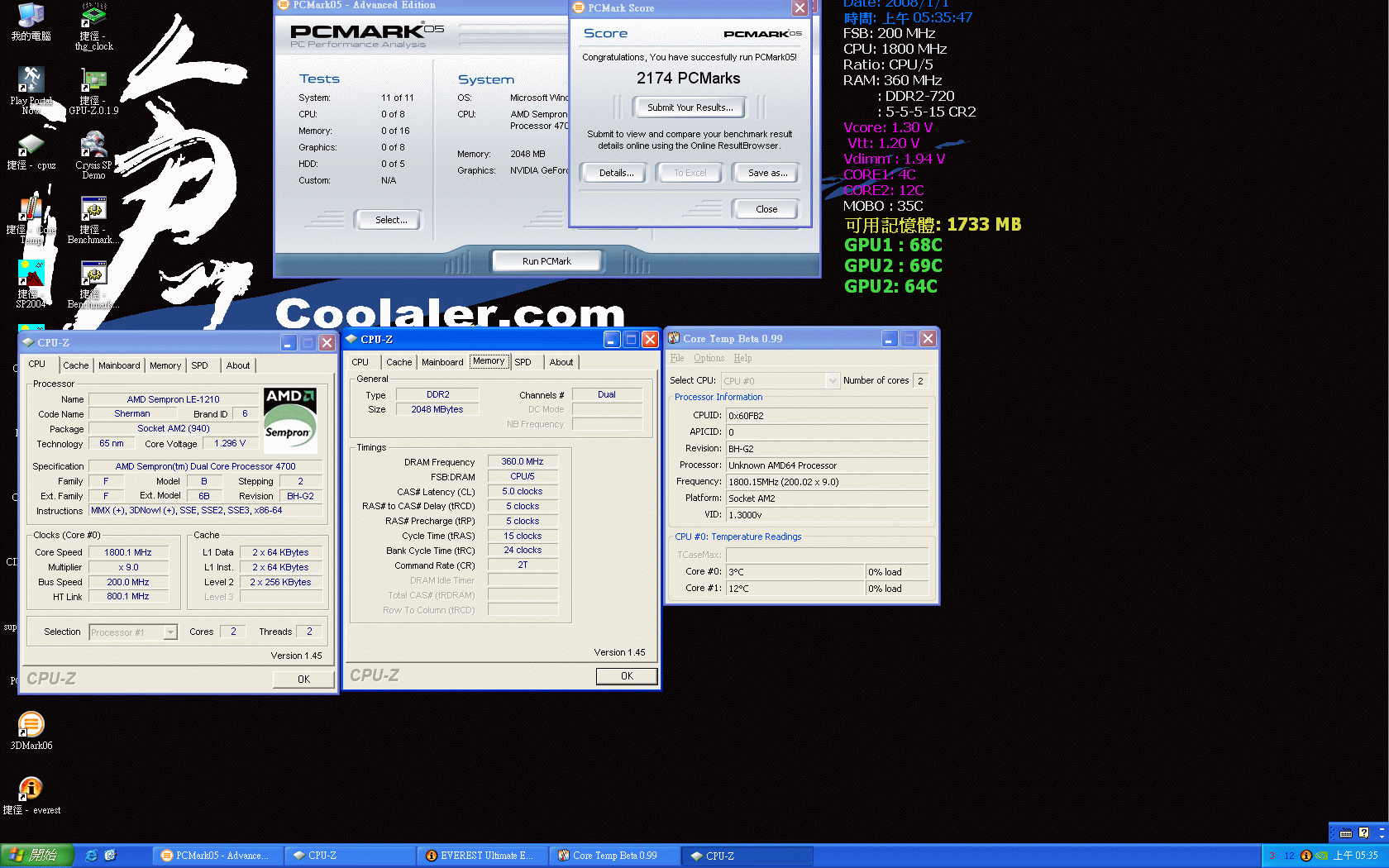Image resolution: width=1389 pixels, height=868 pixels.
Task: Switch to EVEREST Ultimate taskbar button
Action: point(483,856)
